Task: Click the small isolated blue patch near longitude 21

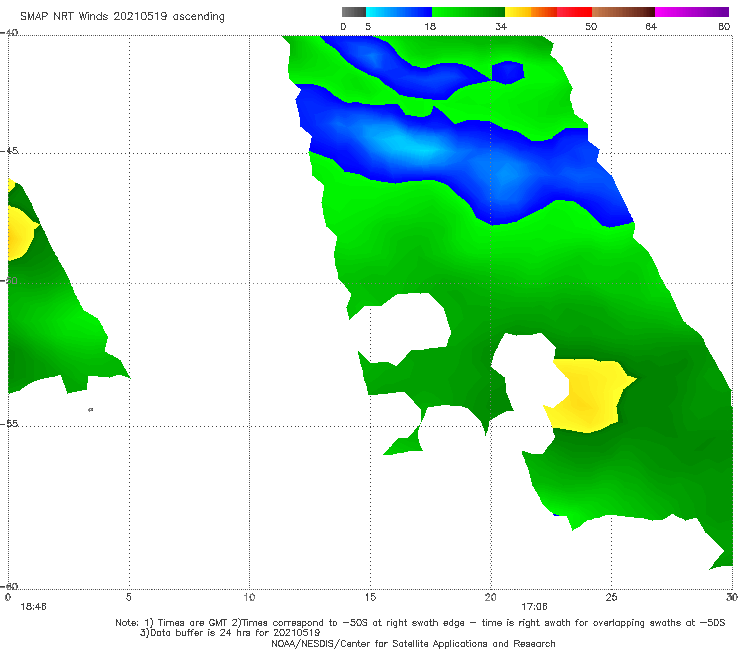Action: [508, 72]
